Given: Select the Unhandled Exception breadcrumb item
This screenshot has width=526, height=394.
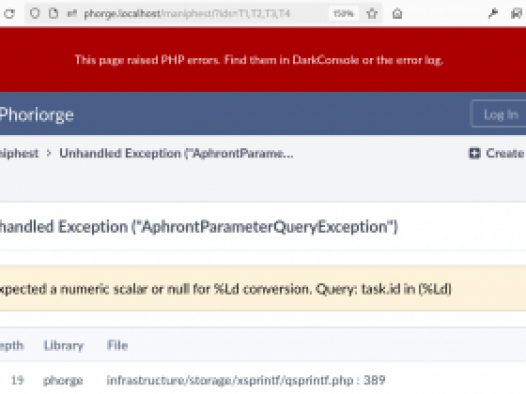Looking at the screenshot, I should click(176, 153).
